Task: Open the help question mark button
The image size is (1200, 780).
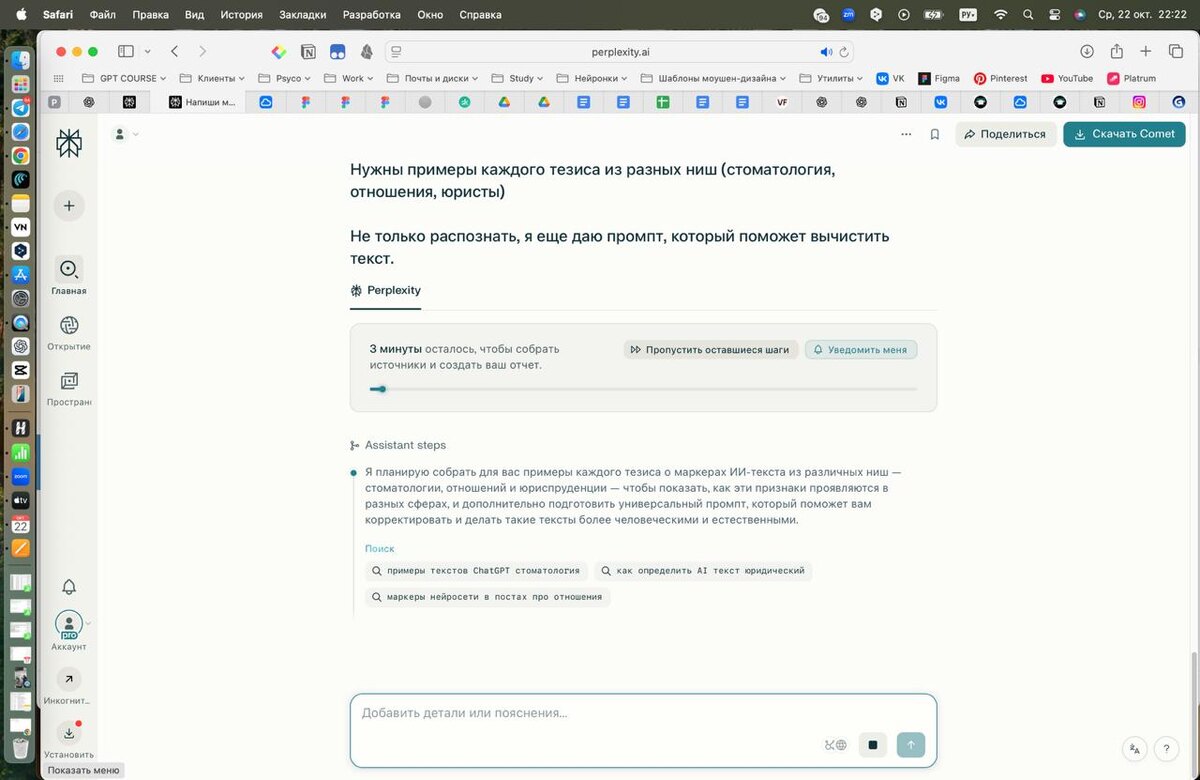Action: point(1166,748)
